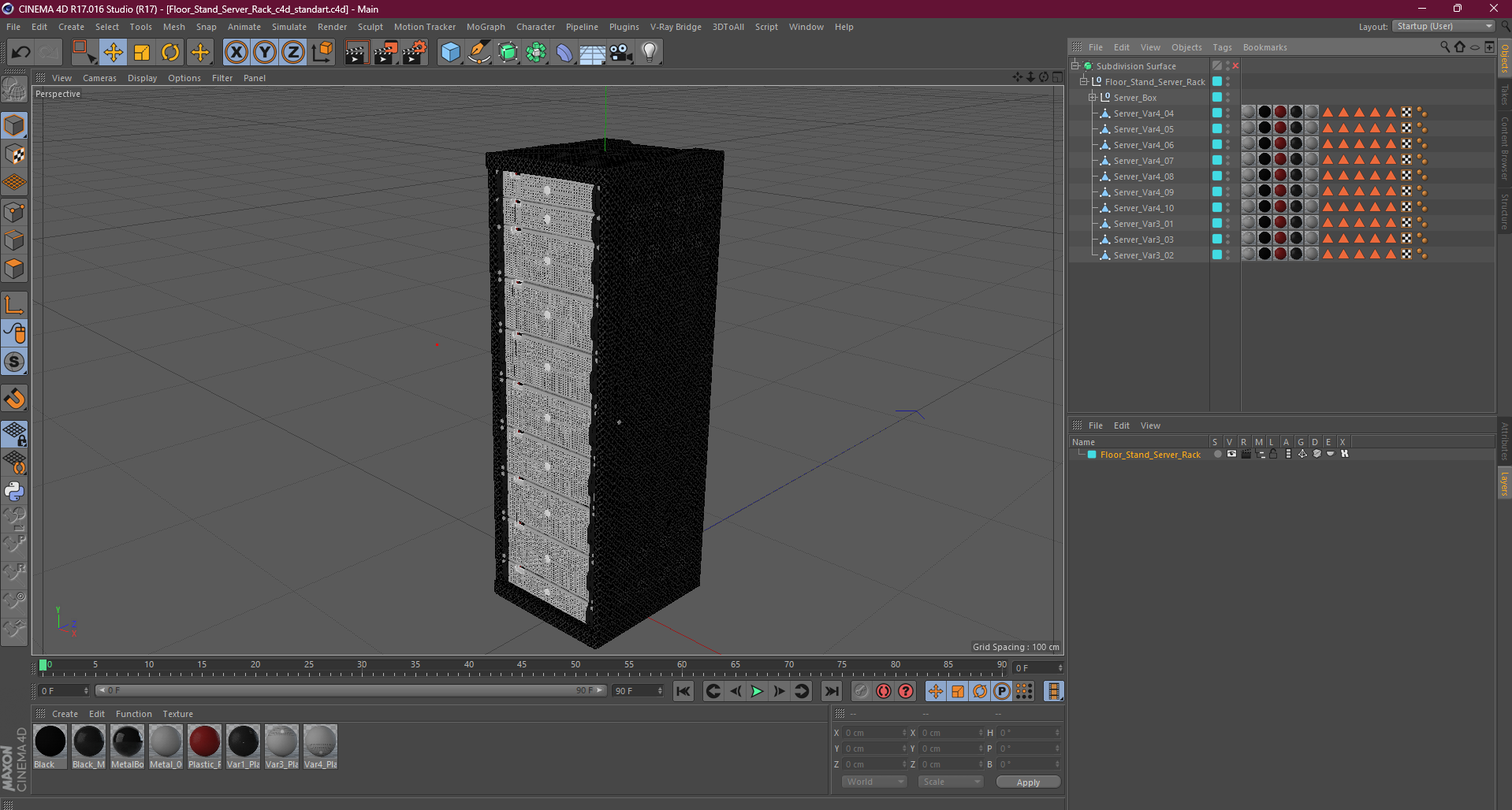
Task: Select the Rotate tool
Action: (x=170, y=52)
